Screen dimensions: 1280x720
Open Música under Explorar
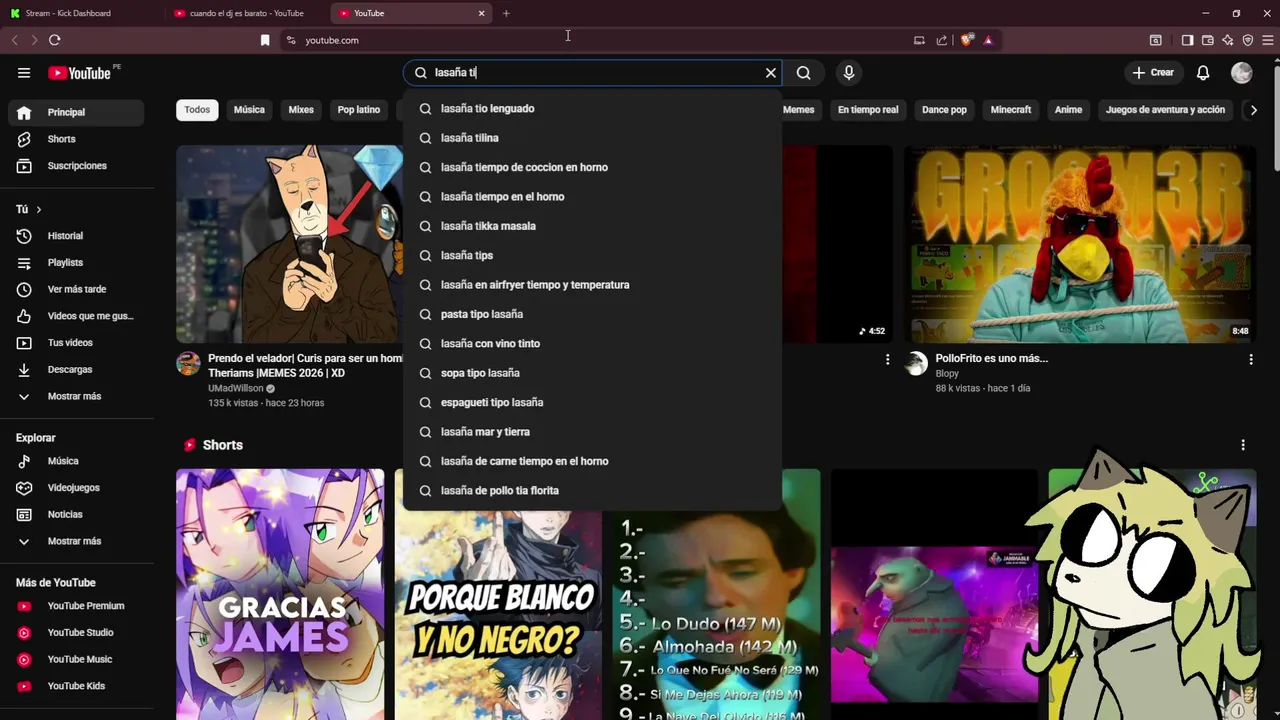click(x=76, y=461)
